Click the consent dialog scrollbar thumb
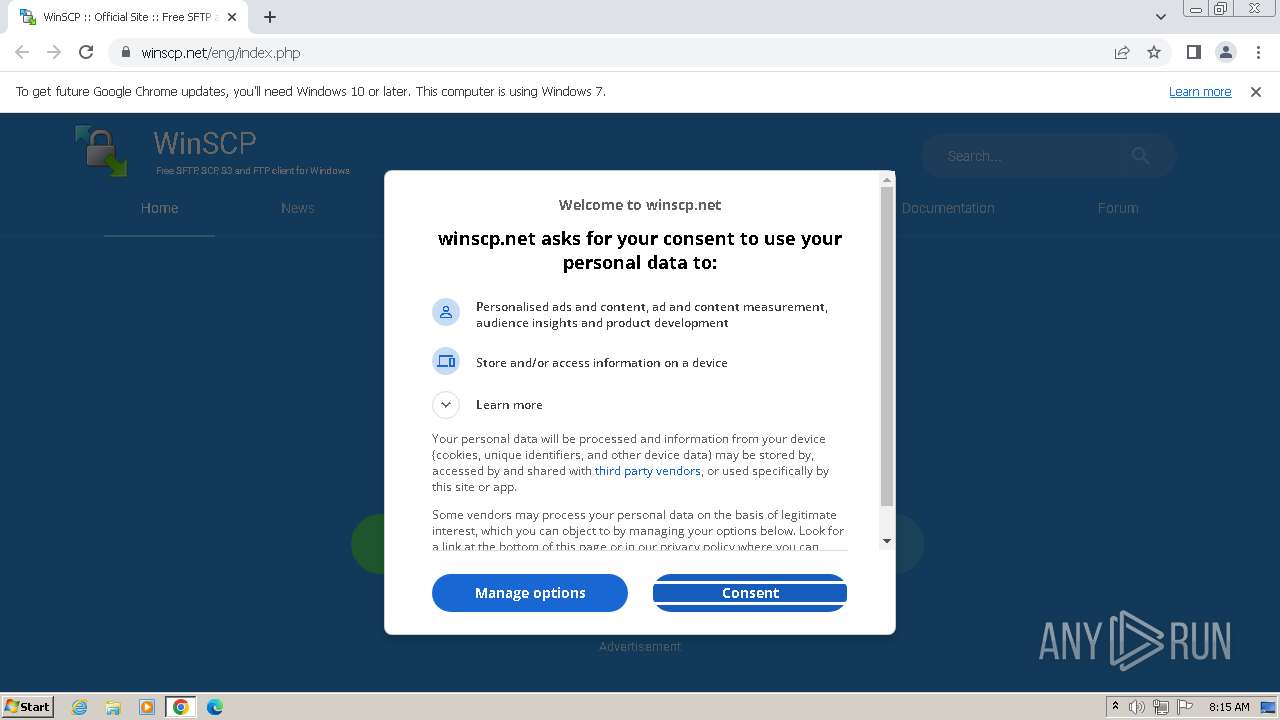The image size is (1280, 720). click(887, 346)
